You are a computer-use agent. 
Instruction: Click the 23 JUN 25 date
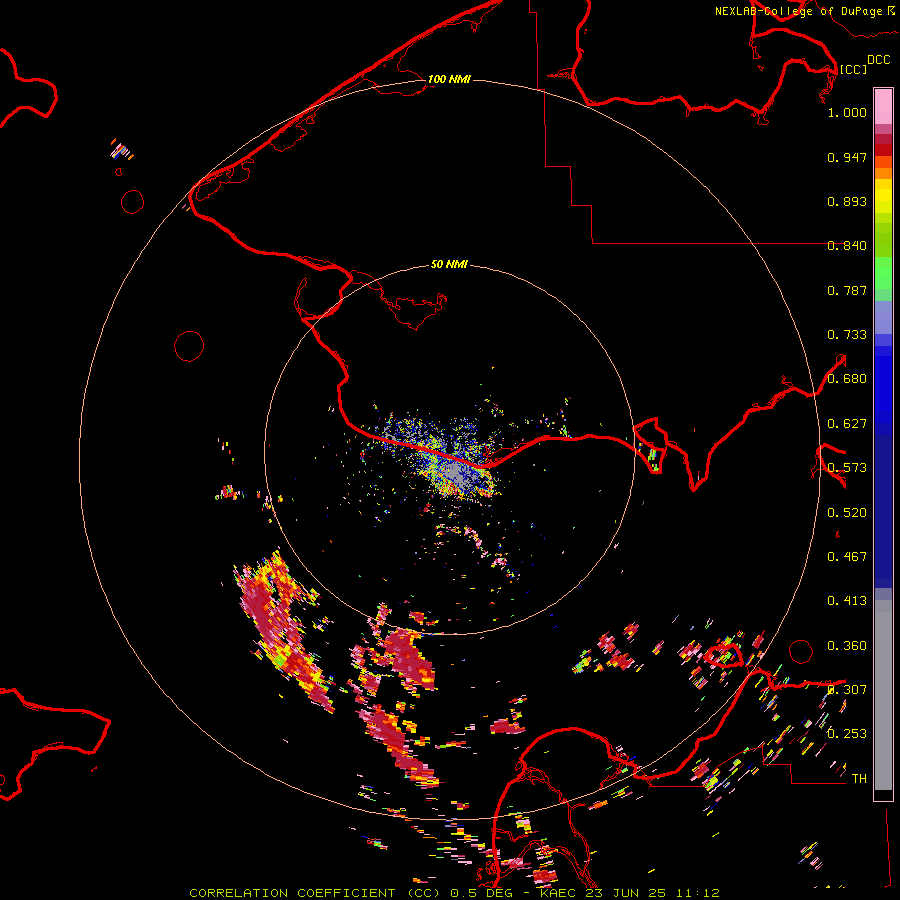pyautogui.click(x=626, y=893)
